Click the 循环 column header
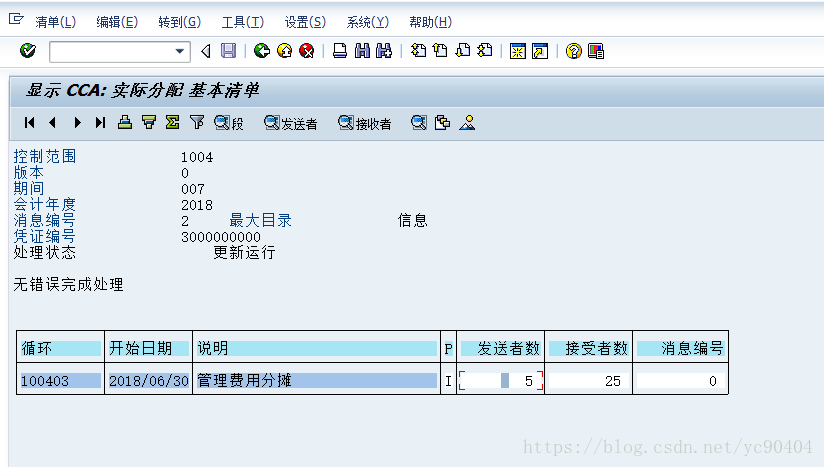Screen dimensions: 824x467 60,348
